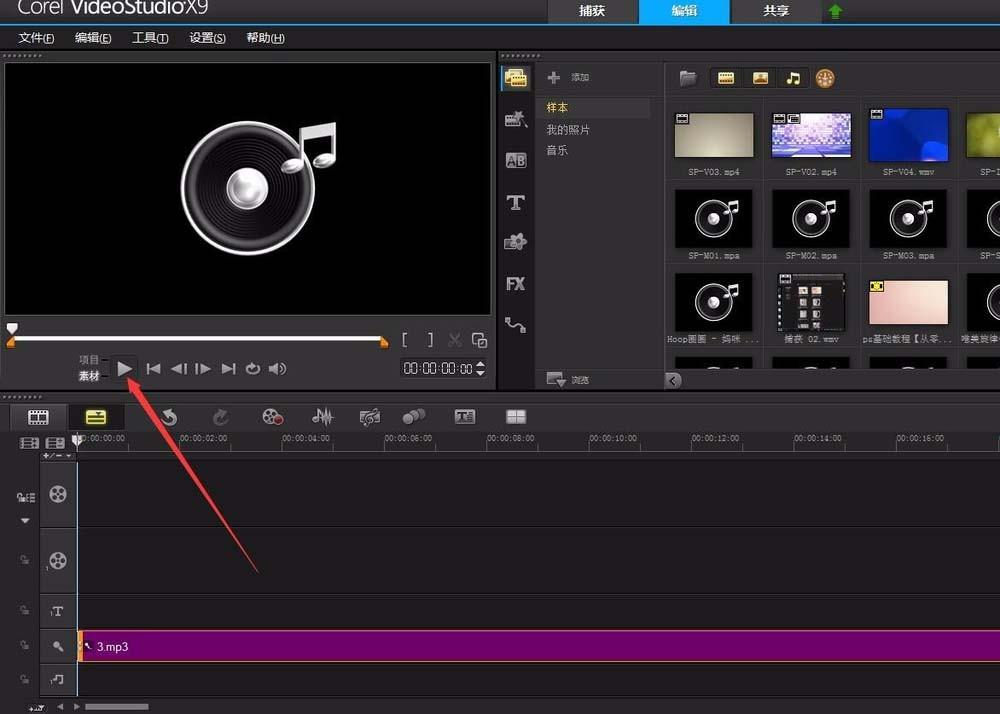Toggle display of photos in library
The image size is (1000, 714).
point(760,78)
